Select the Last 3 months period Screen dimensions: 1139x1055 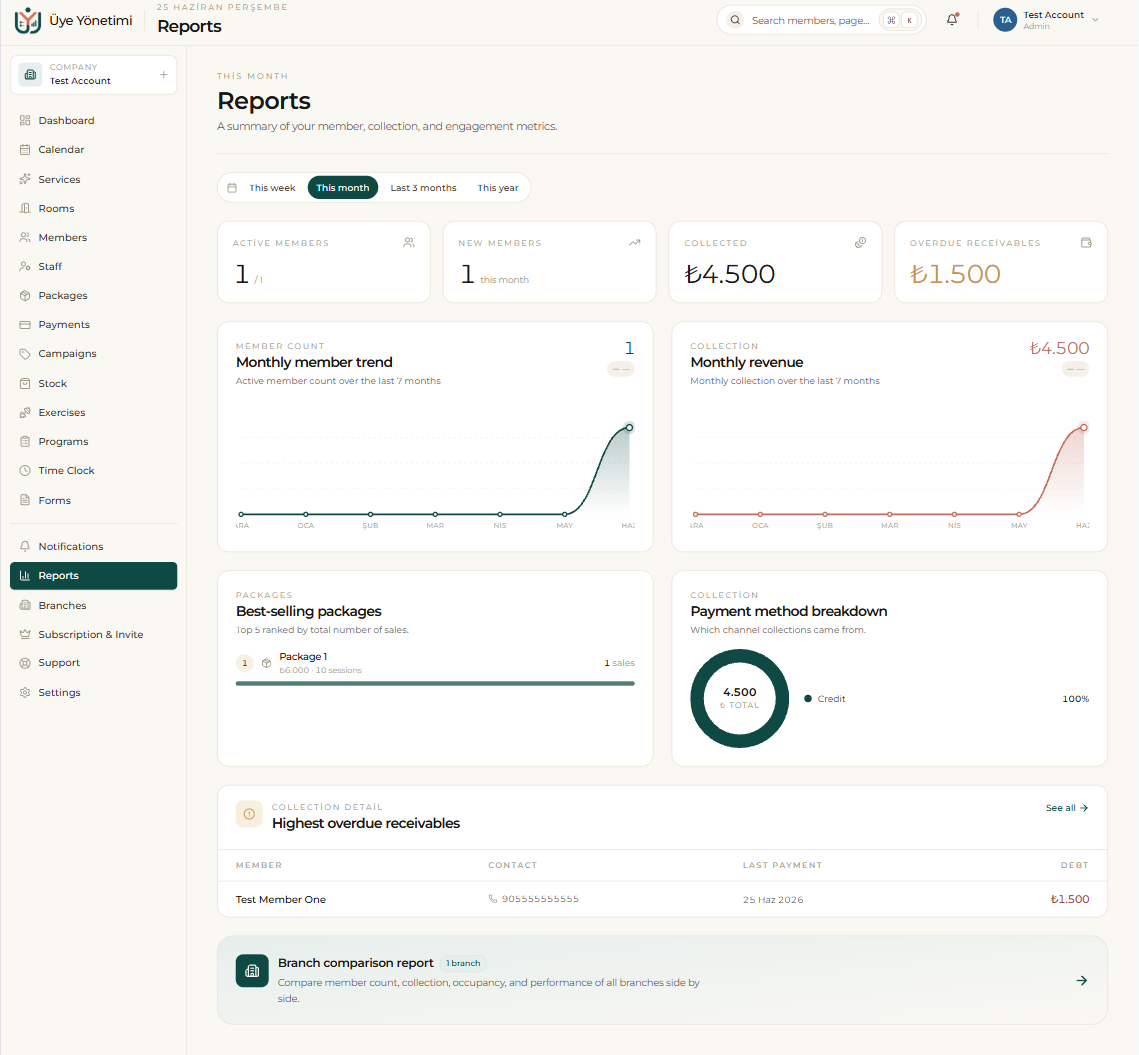tap(423, 187)
